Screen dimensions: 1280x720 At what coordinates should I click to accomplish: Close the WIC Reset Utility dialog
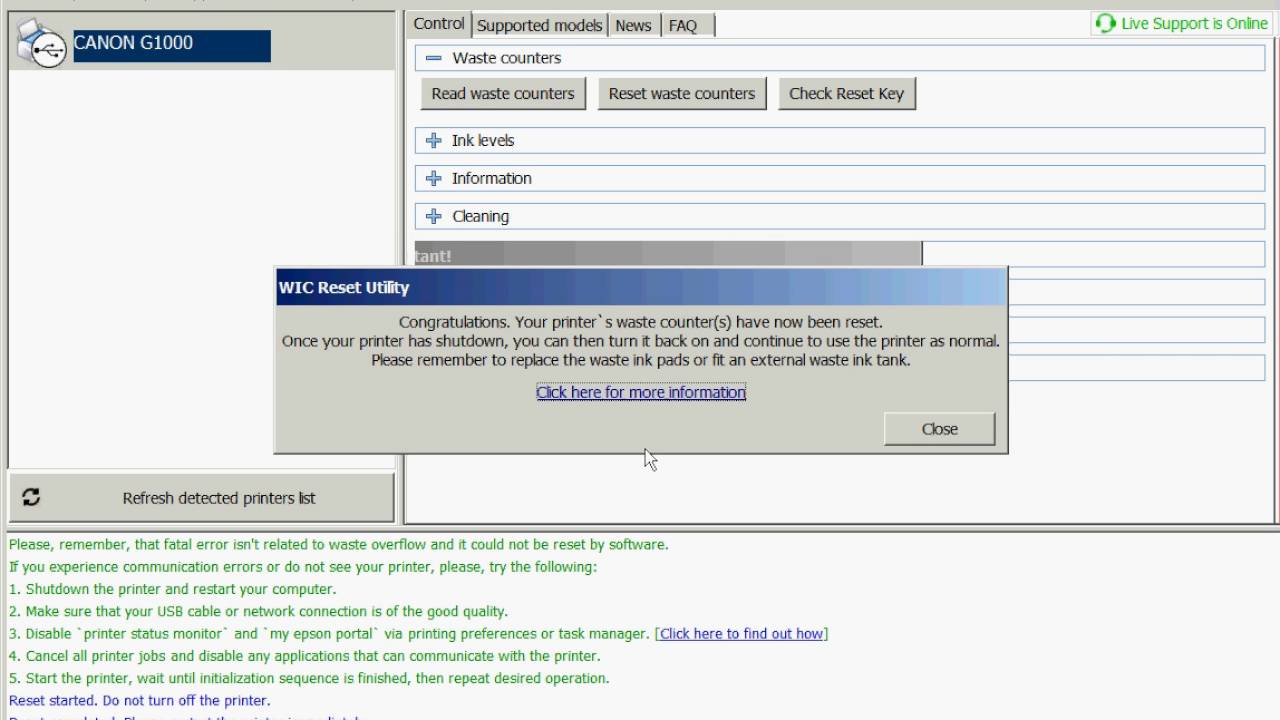tap(940, 429)
